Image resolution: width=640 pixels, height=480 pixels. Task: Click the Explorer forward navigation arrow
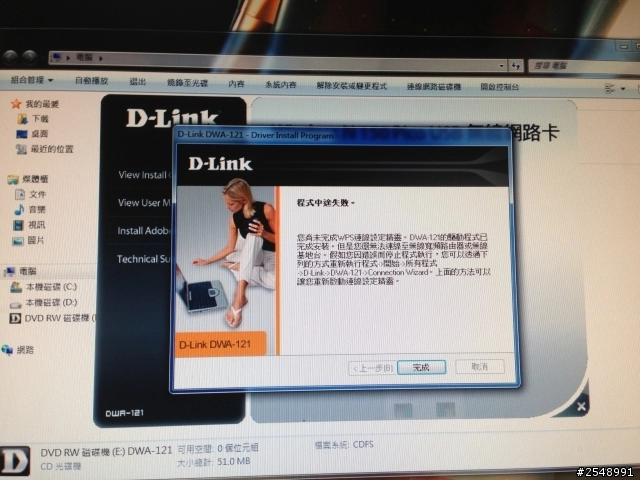click(29, 57)
